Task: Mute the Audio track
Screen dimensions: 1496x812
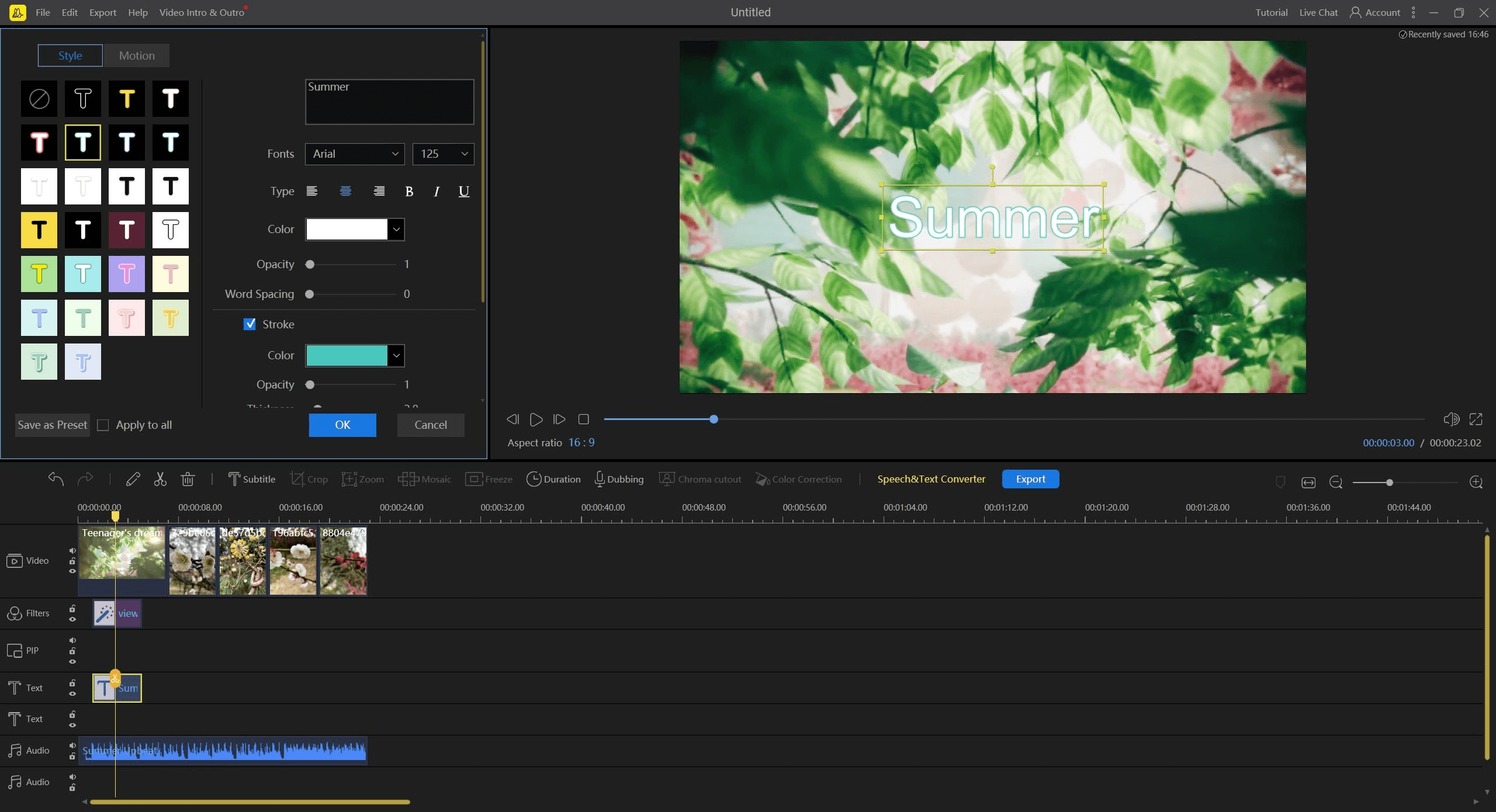Action: pos(72,746)
